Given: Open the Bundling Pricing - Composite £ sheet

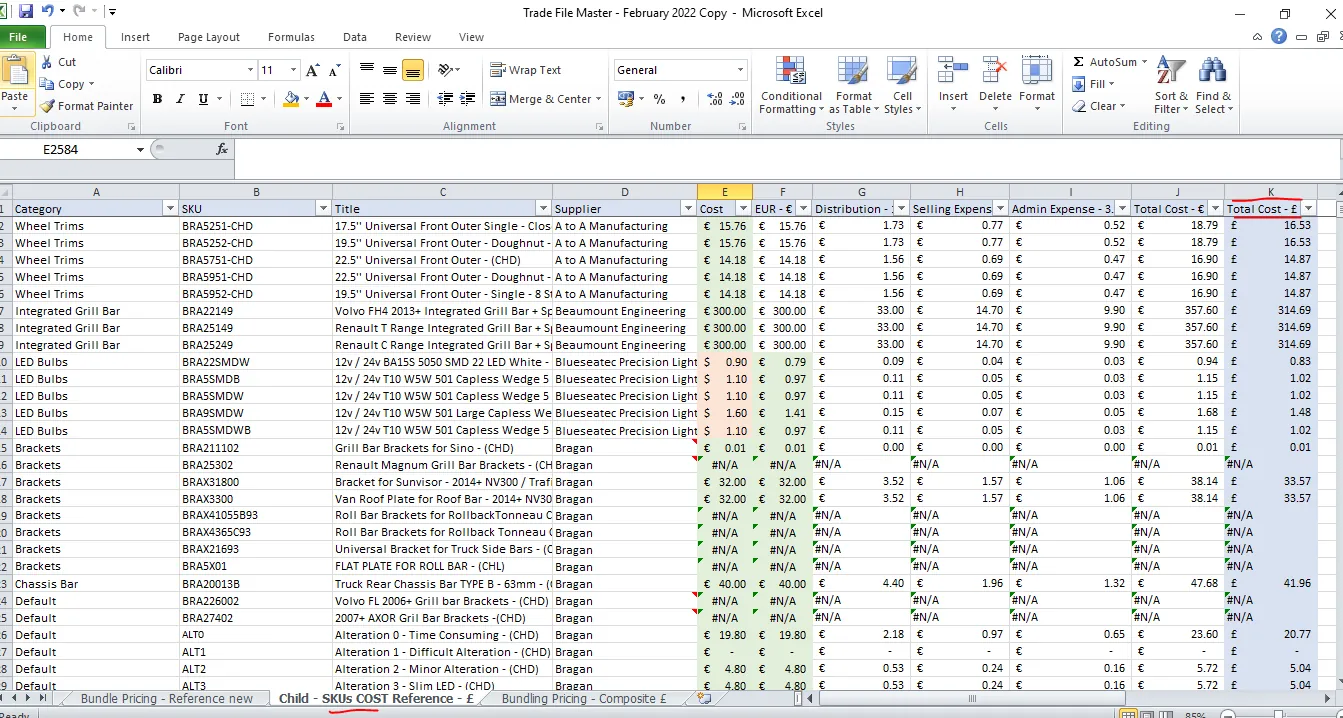Looking at the screenshot, I should click(x=584, y=699).
